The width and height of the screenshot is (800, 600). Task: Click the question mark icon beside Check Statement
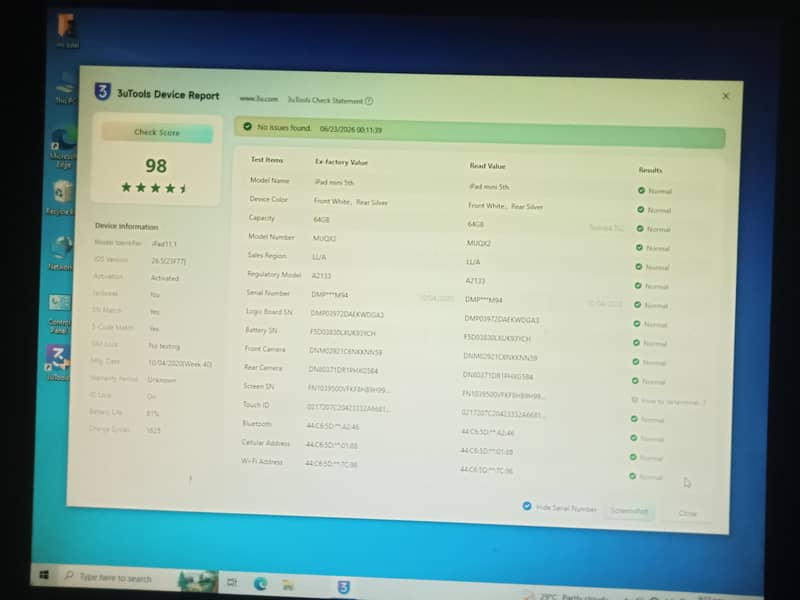tap(369, 101)
